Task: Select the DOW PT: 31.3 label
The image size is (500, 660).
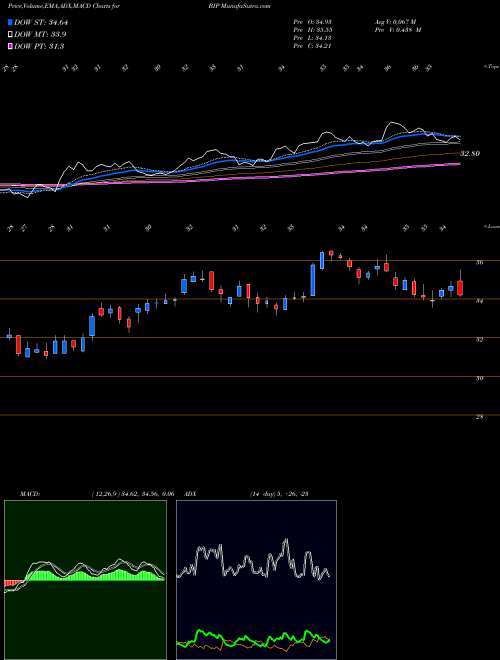Action: pyautogui.click(x=39, y=46)
